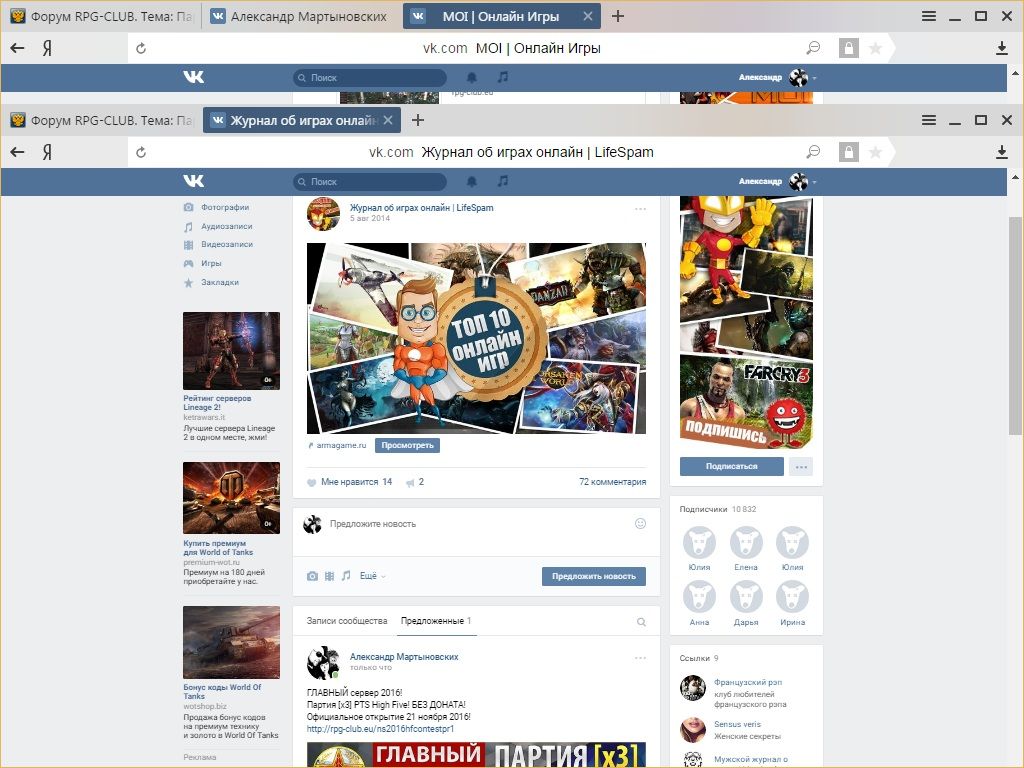Screen dimensions: 1024x768
Task: Open downloads arrow in front window toolbar
Action: (1002, 152)
